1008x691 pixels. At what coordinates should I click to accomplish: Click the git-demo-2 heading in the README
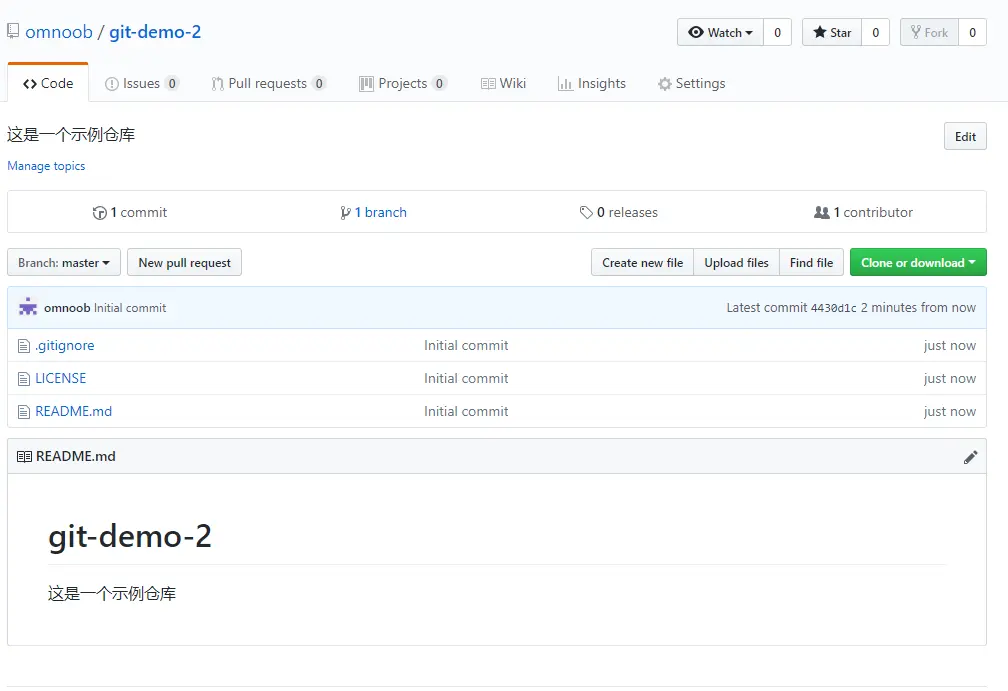point(130,536)
